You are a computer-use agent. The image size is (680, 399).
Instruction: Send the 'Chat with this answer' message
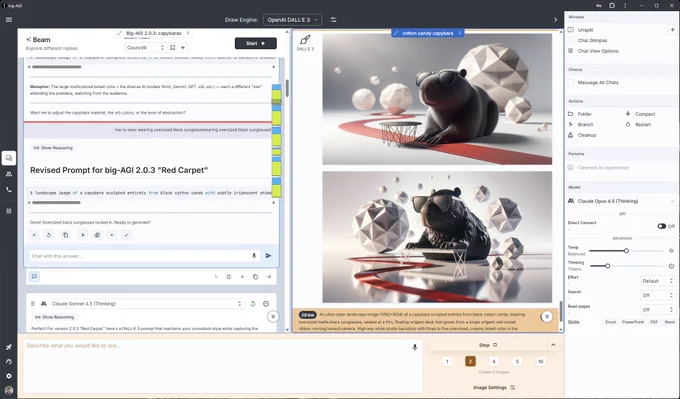pos(268,256)
